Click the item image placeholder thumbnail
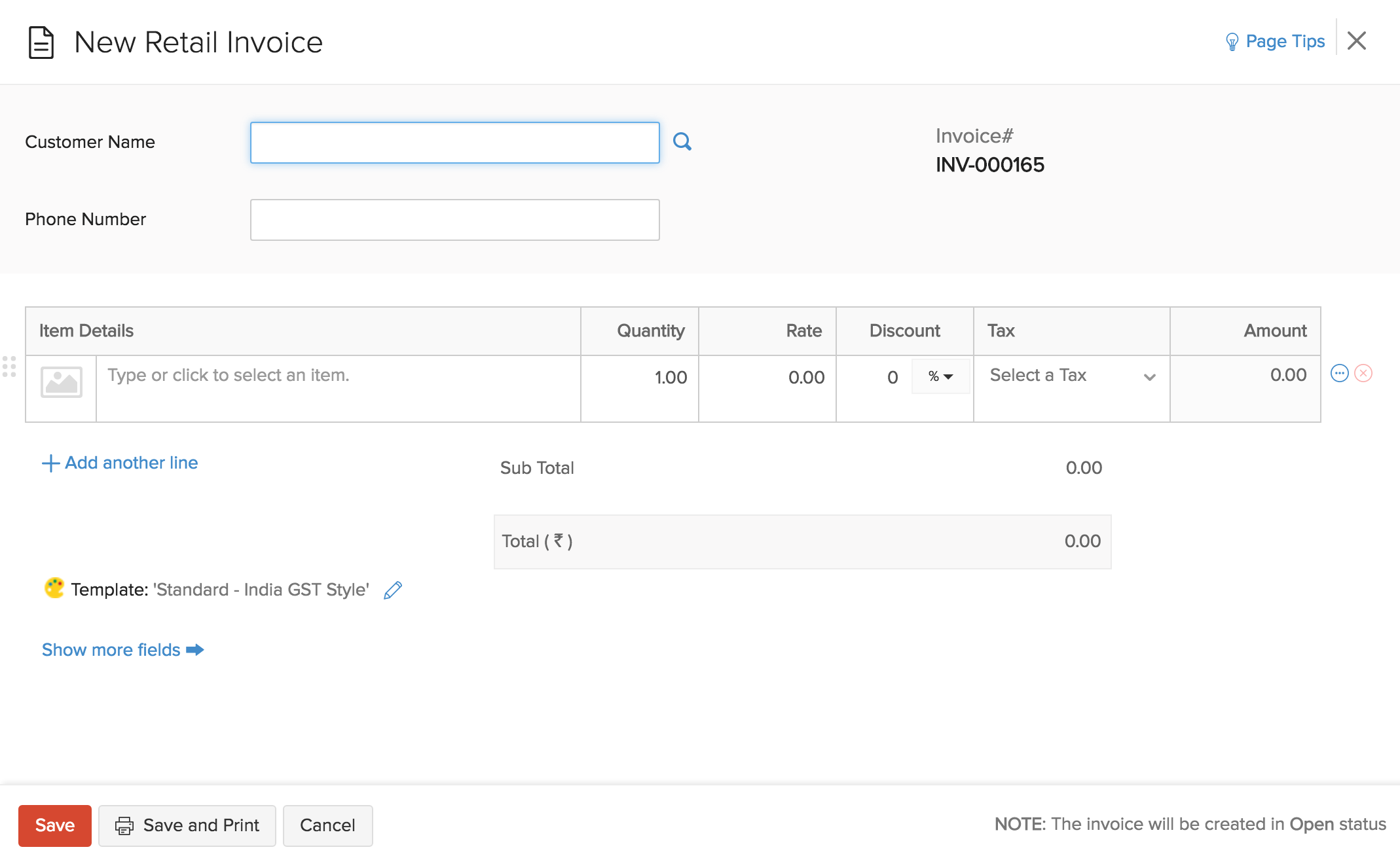The image size is (1400, 860). 62,382
